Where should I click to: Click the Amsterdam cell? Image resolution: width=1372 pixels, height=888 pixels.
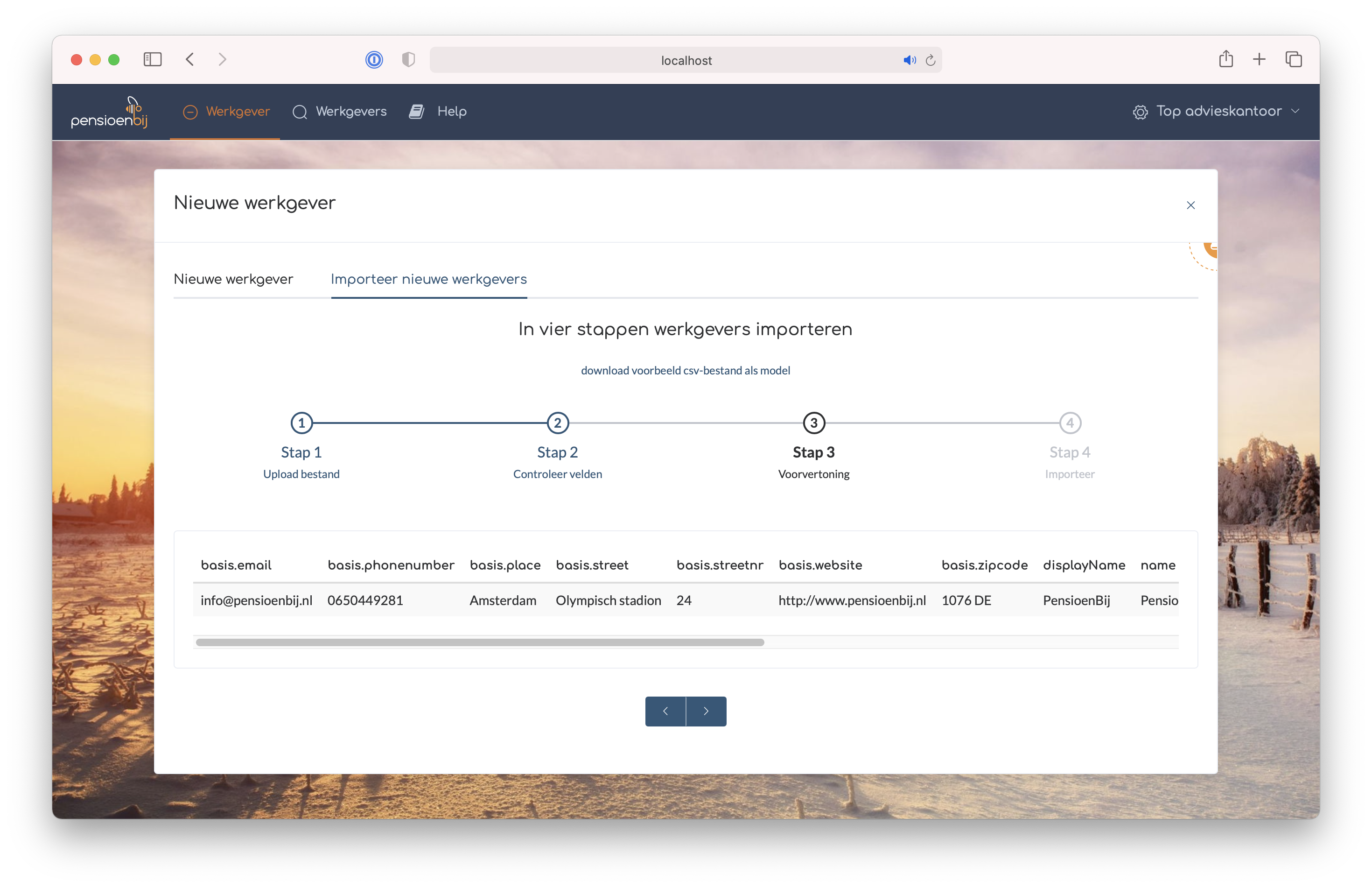click(503, 600)
